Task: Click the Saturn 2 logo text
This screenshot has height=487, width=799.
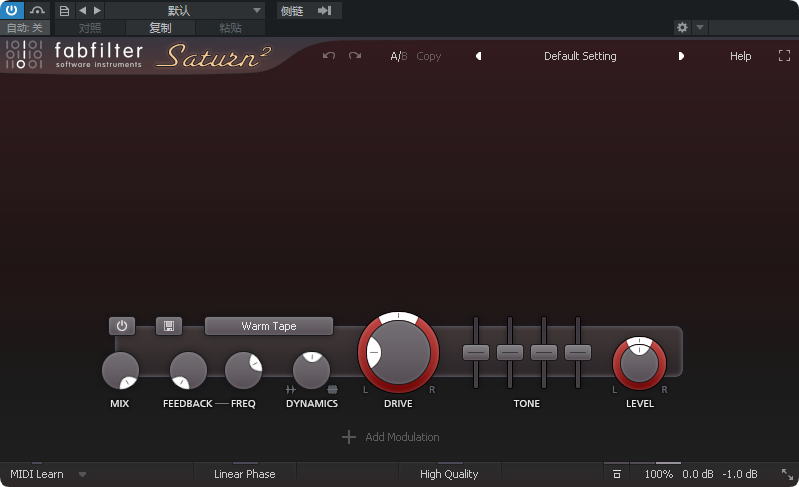Action: [x=213, y=56]
